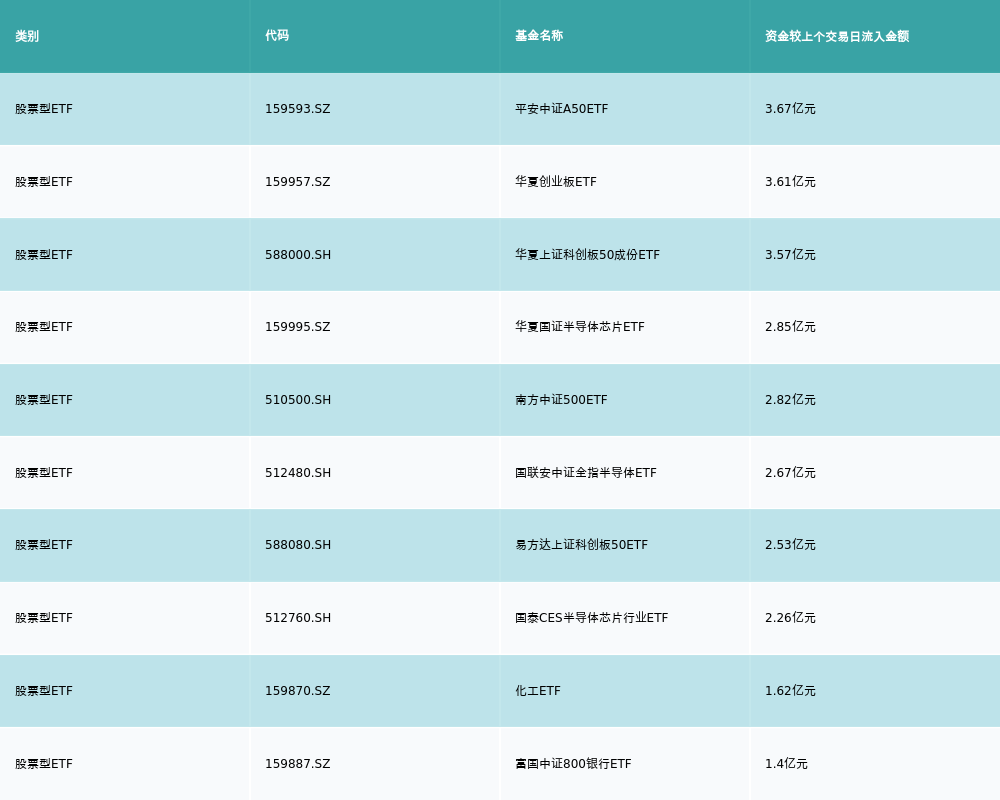Click the 2.82亿元 inflow value
This screenshot has height=800, width=1000.
coord(790,400)
